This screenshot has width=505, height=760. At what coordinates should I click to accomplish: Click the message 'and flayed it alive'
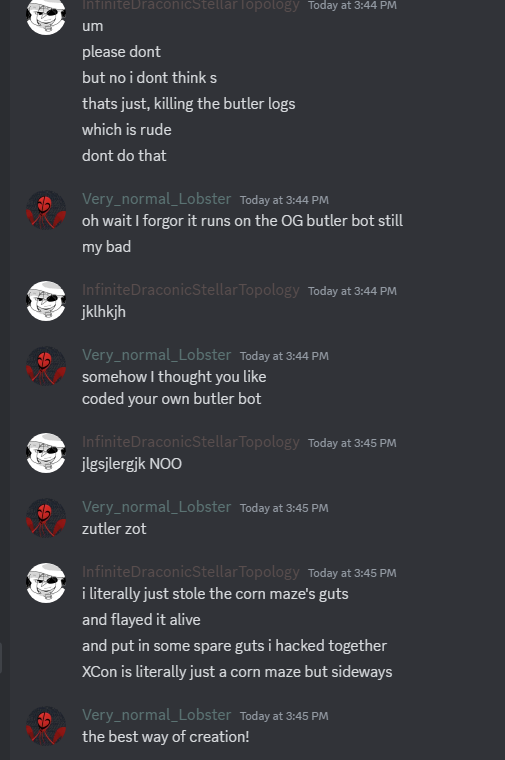pyautogui.click(x=141, y=620)
